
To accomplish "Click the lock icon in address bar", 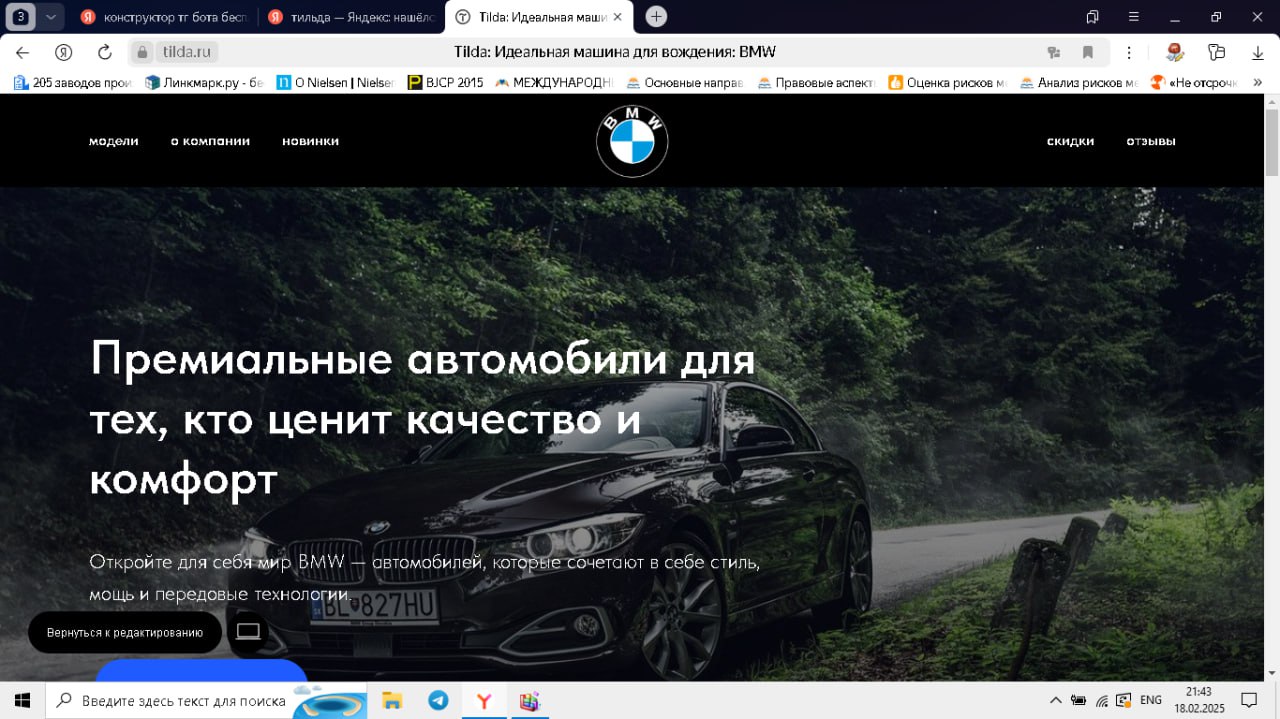I will [142, 52].
